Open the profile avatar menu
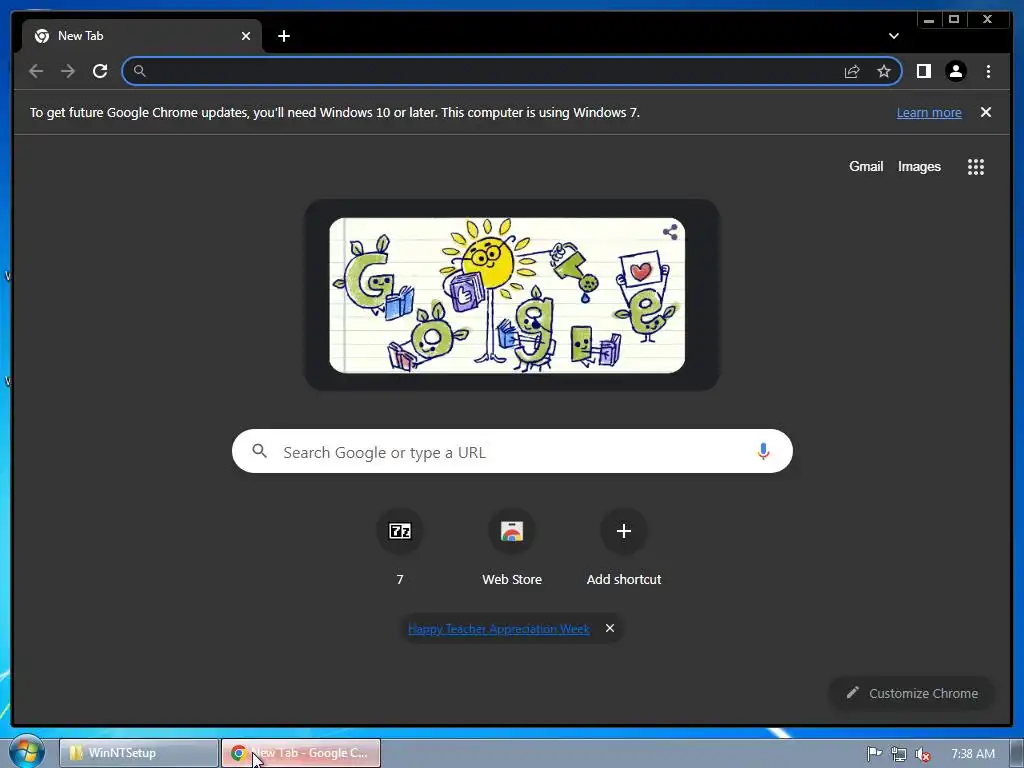This screenshot has width=1024, height=768. [x=955, y=71]
